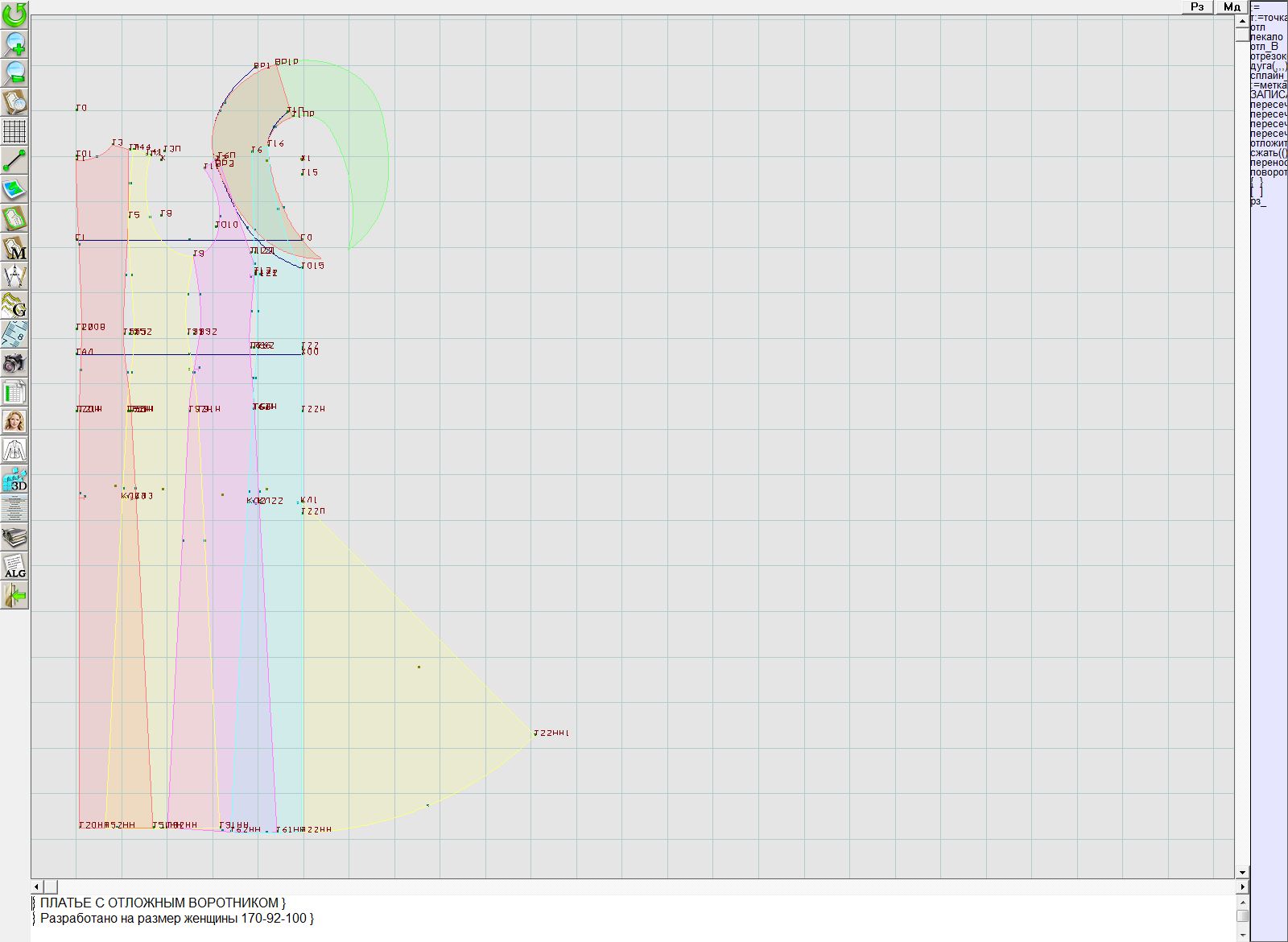Open the stacked books library icon
1288x942 pixels.
click(14, 537)
